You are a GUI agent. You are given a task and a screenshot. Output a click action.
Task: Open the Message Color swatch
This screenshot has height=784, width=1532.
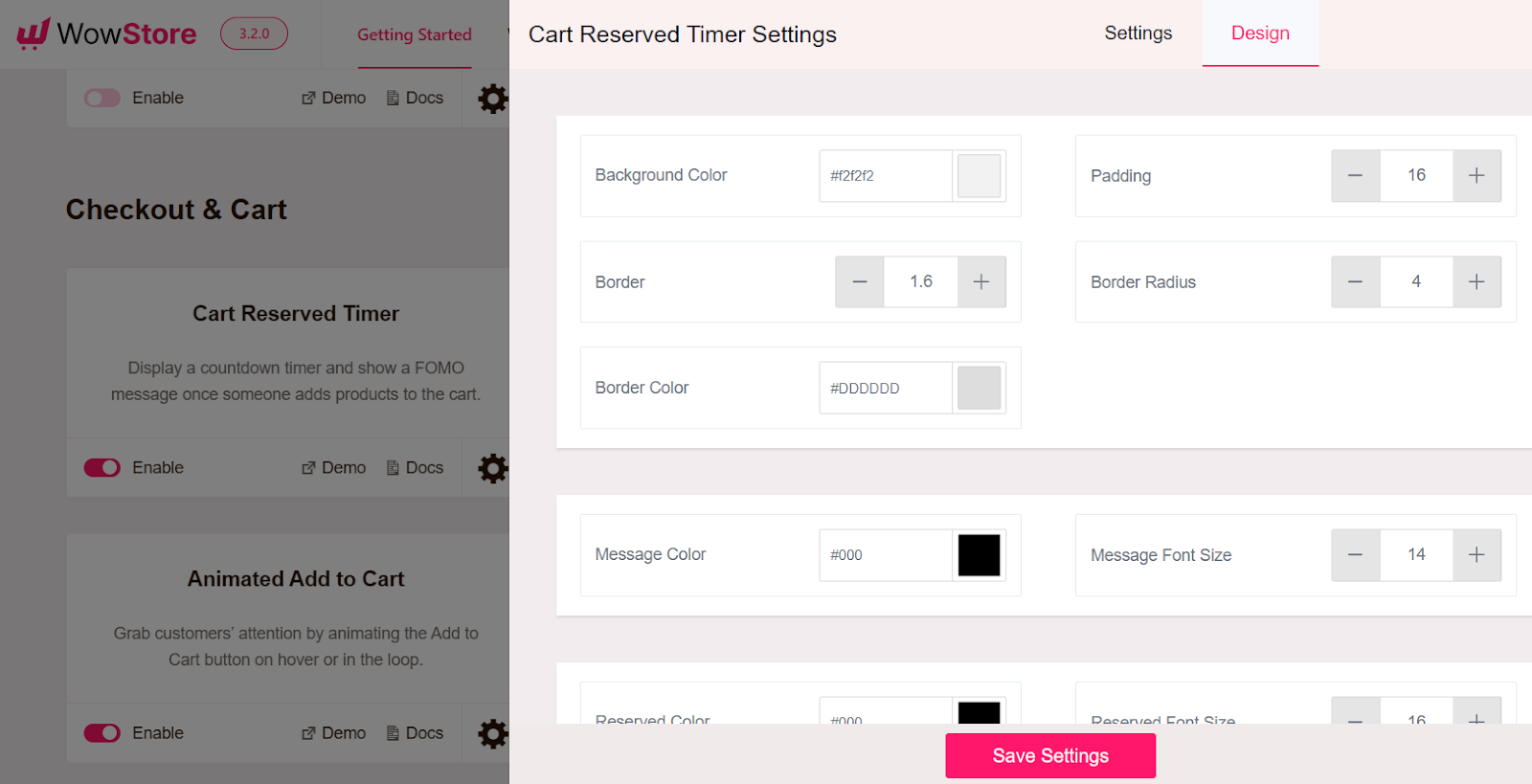click(978, 555)
